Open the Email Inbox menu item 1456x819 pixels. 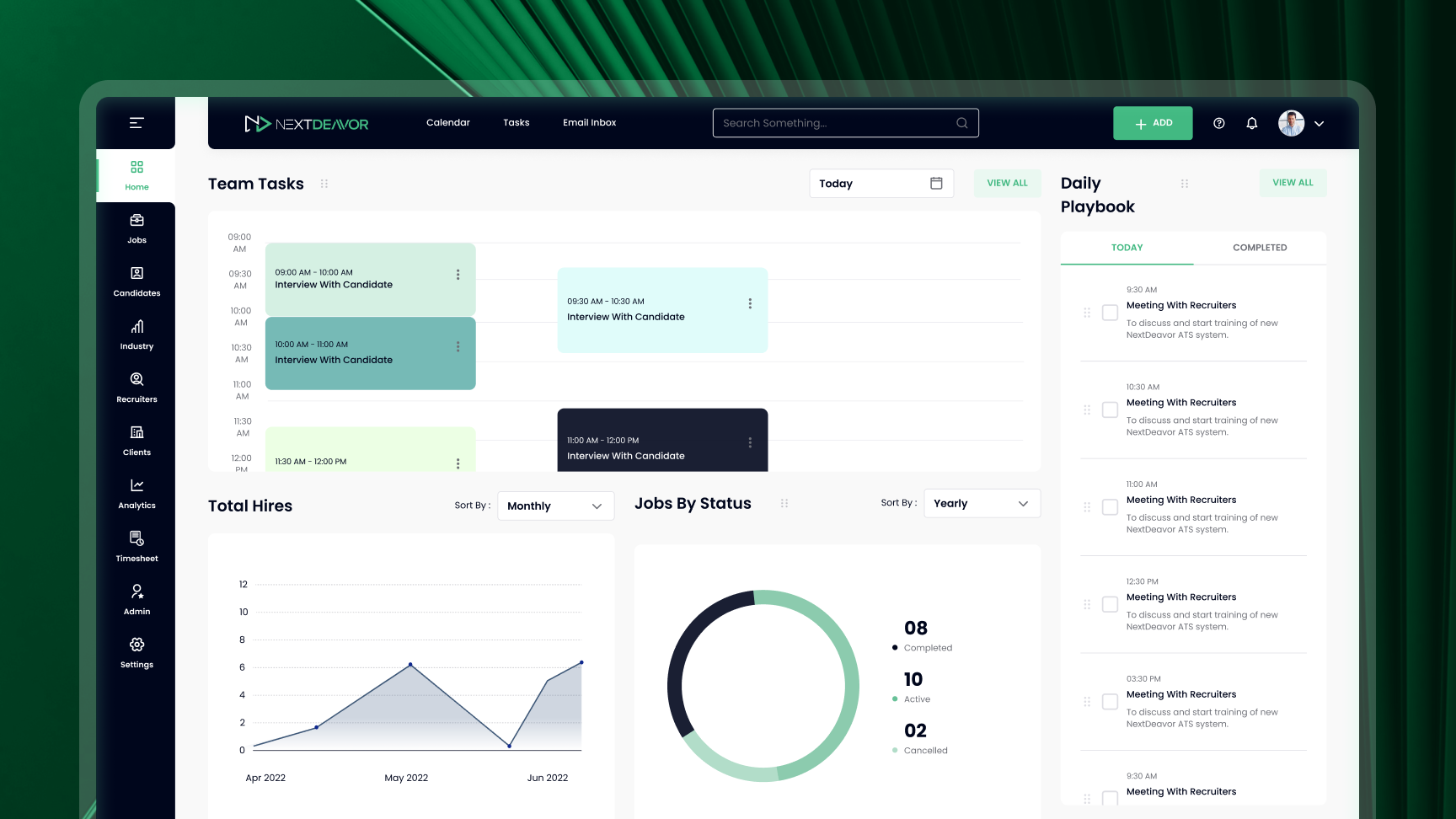pyautogui.click(x=590, y=123)
